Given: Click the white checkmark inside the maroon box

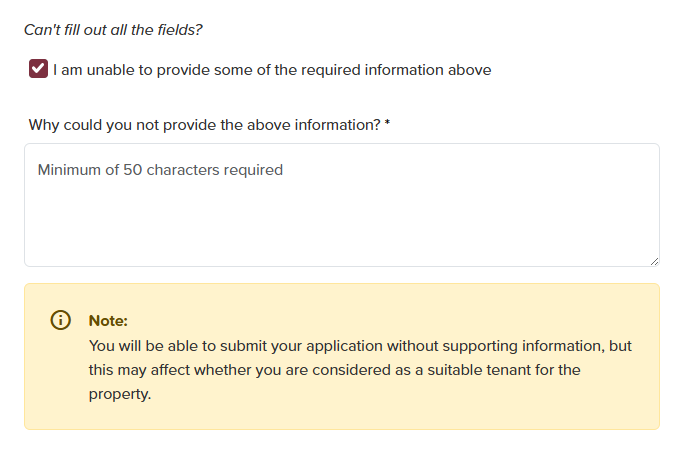Looking at the screenshot, I should tap(38, 69).
